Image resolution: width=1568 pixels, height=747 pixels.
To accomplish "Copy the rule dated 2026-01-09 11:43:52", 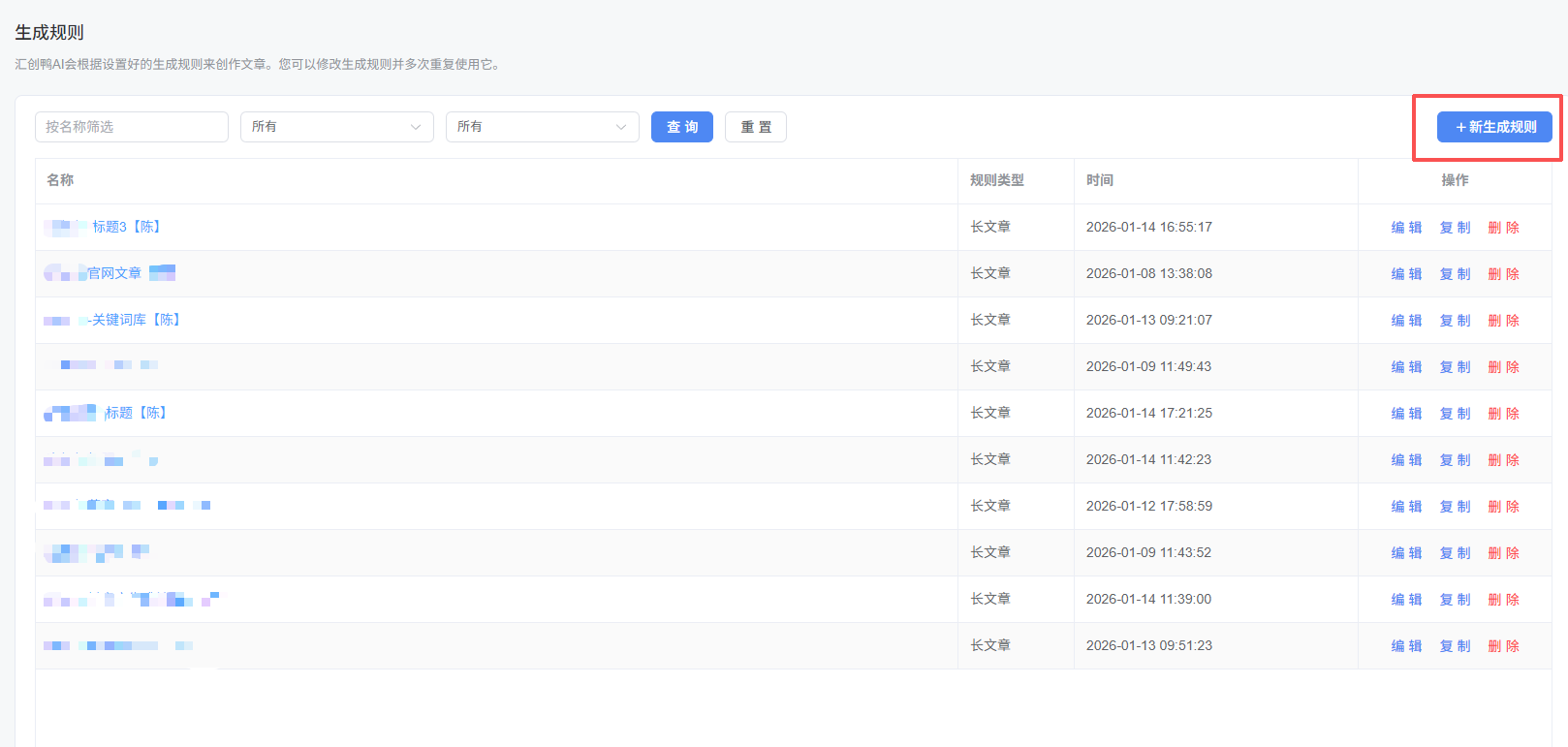I will 1455,553.
